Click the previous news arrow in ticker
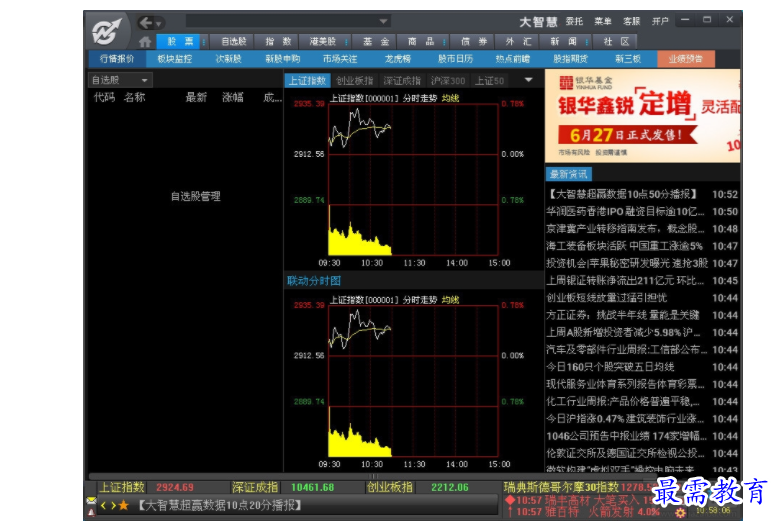Viewport: 776px width, 523px height. [103, 506]
